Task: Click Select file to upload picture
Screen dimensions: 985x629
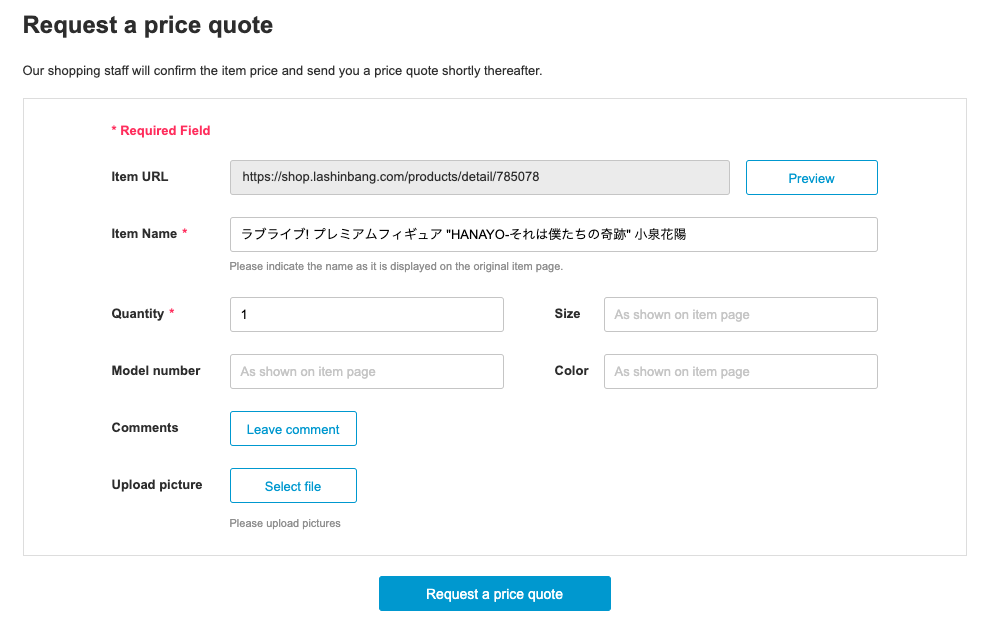Action: tap(293, 486)
